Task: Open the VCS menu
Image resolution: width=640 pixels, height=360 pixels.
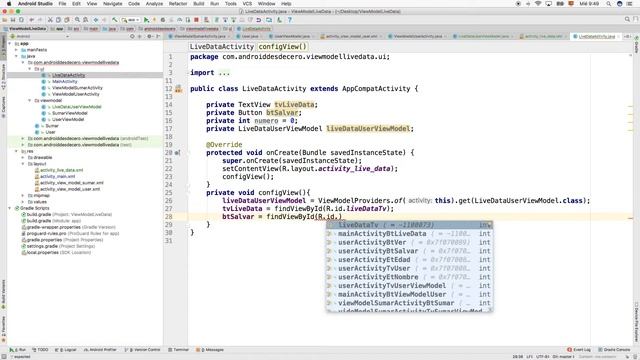Action: [x=247, y=4]
